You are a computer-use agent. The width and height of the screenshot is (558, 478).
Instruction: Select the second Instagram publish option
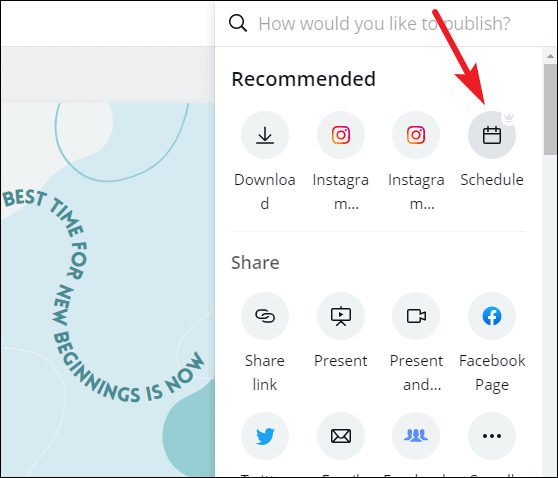coord(416,135)
